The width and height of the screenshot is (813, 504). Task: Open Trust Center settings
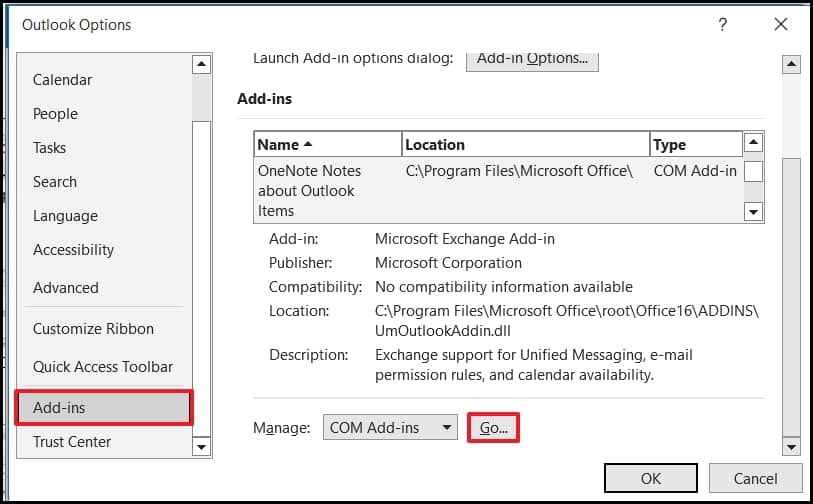72,442
